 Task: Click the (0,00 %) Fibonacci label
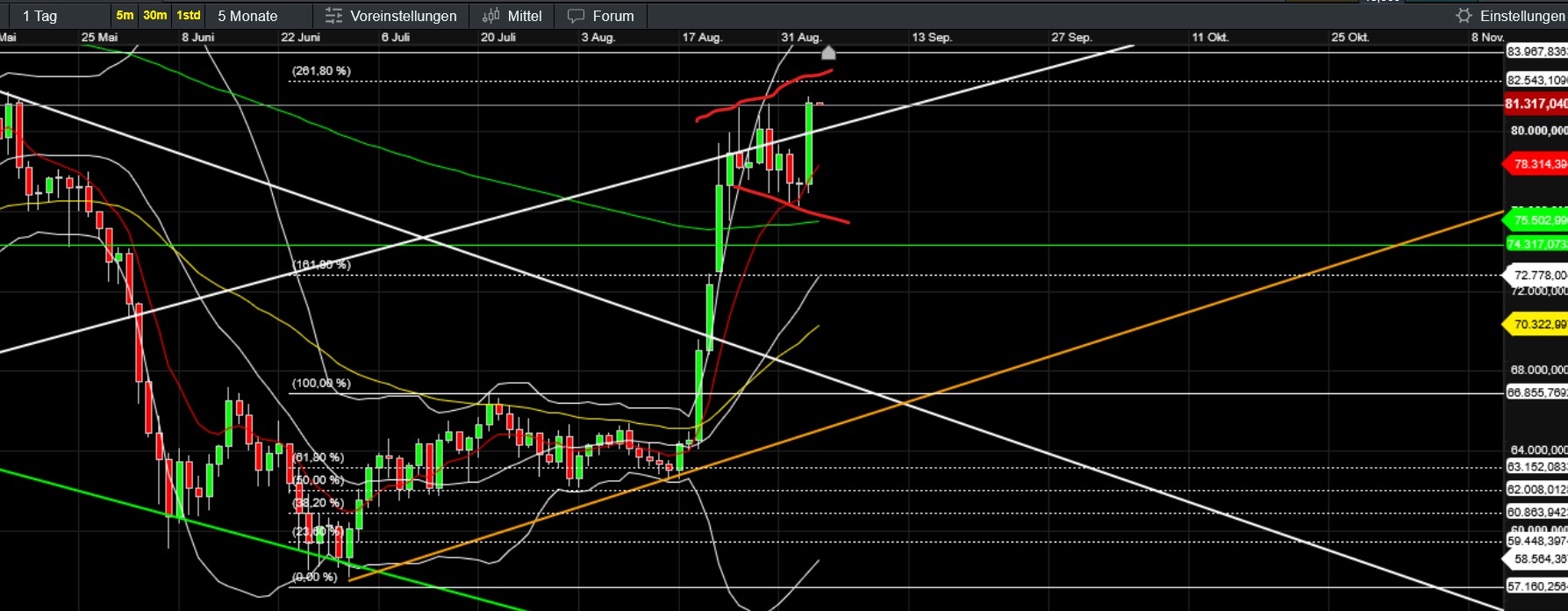pyautogui.click(x=314, y=577)
